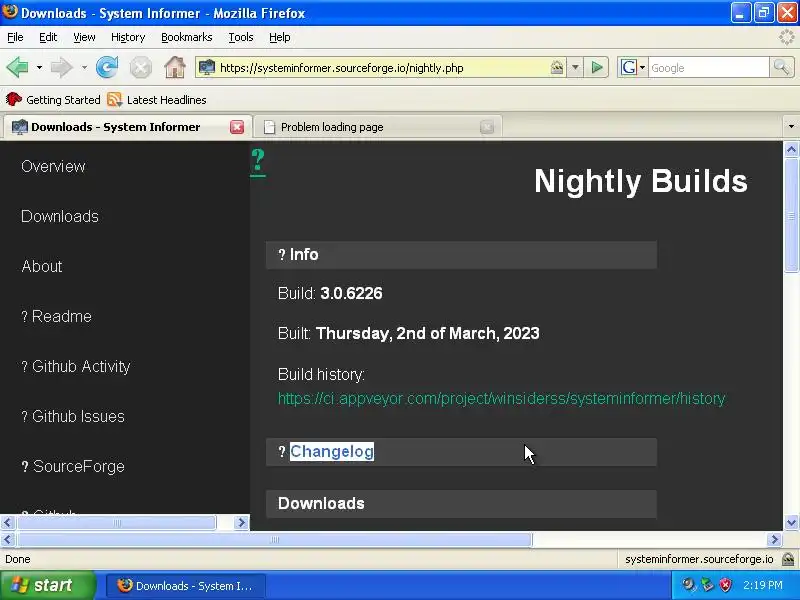The height and width of the screenshot is (600, 800).
Task: Open the File menu
Action: [x=15, y=37]
